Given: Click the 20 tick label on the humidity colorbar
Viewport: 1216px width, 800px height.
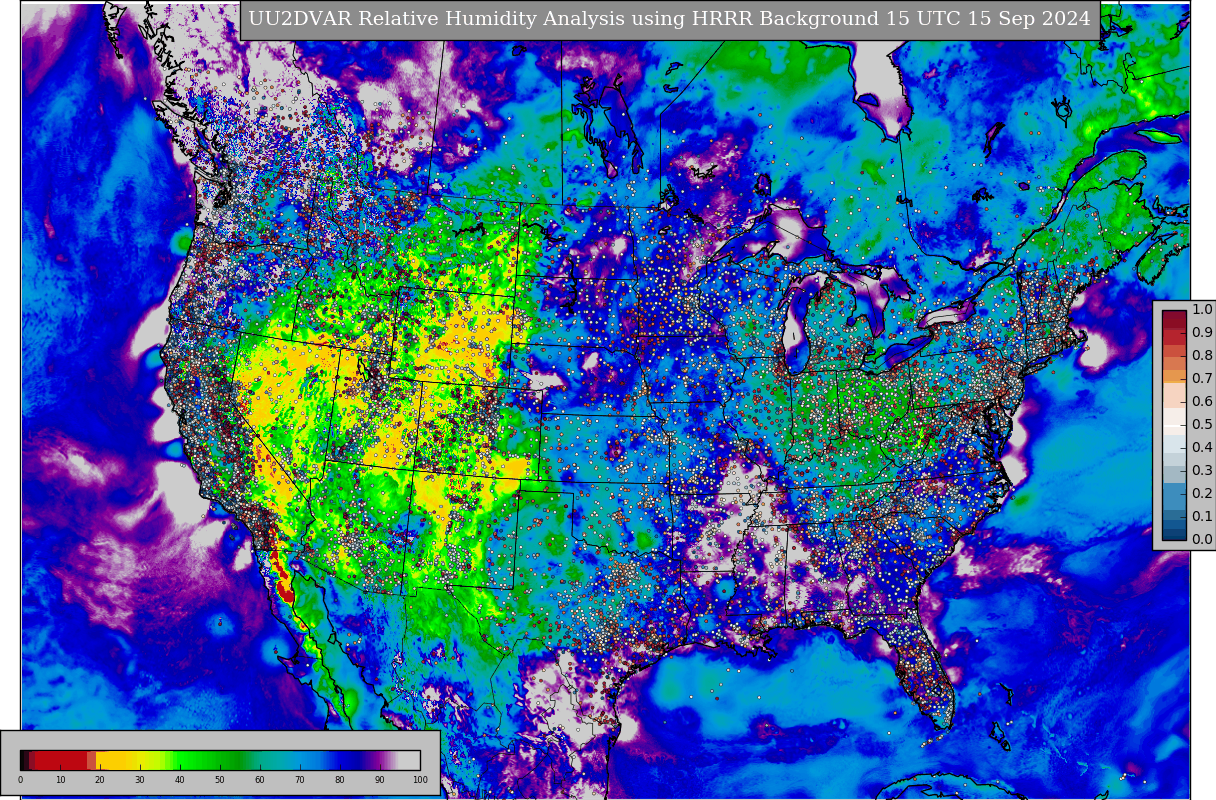Looking at the screenshot, I should (x=100, y=780).
